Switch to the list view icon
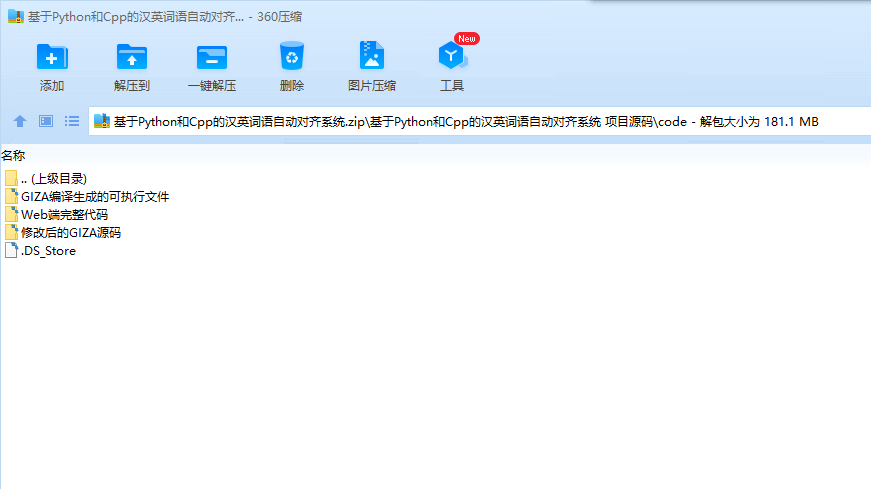871x489 pixels. click(72, 121)
